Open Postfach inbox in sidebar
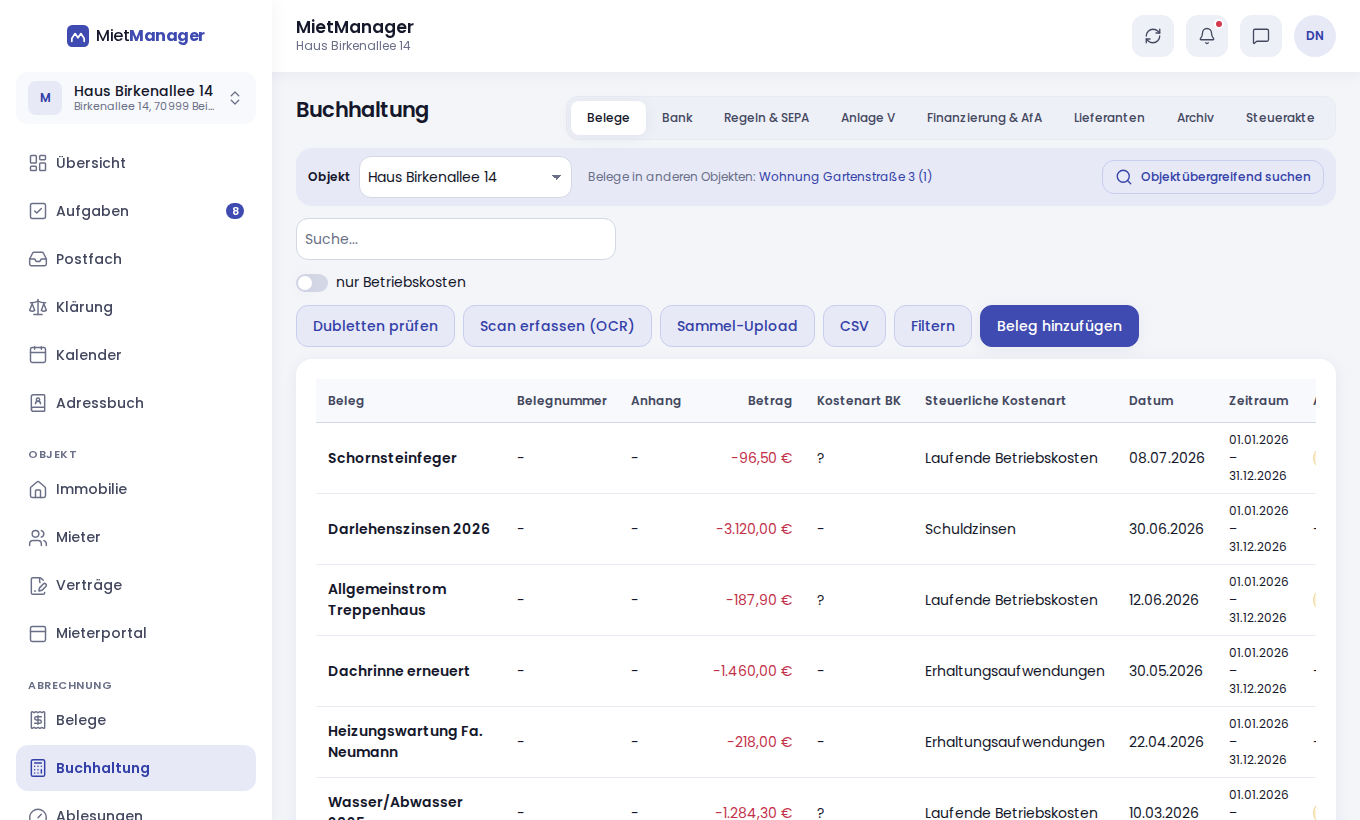Viewport: 1360px width, 820px height. click(x=136, y=259)
